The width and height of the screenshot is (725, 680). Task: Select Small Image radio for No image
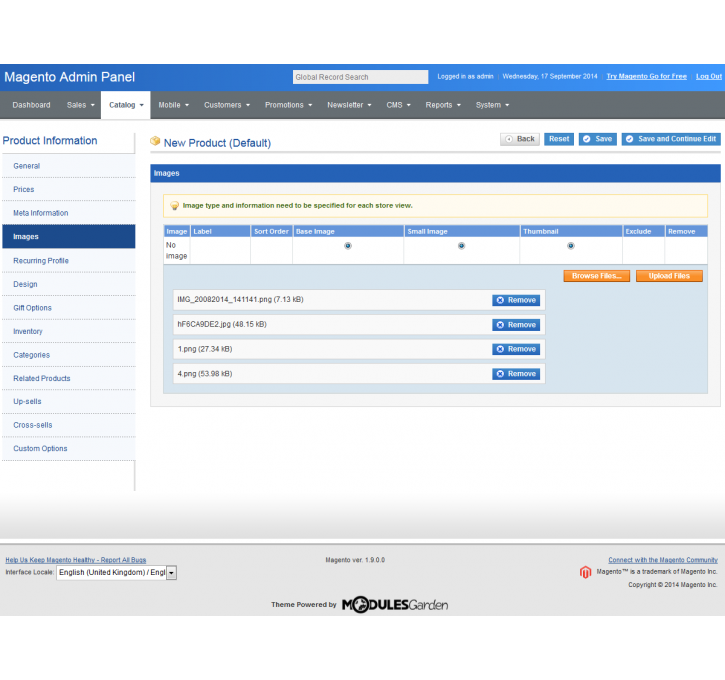(461, 246)
